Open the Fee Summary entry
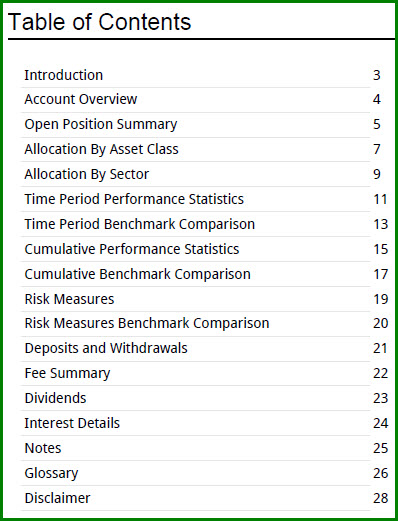 coord(67,373)
